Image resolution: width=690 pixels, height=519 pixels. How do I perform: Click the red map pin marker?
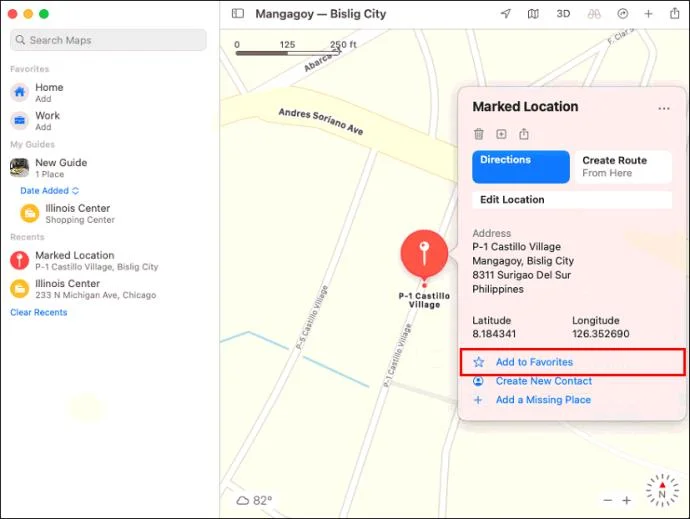[x=424, y=254]
